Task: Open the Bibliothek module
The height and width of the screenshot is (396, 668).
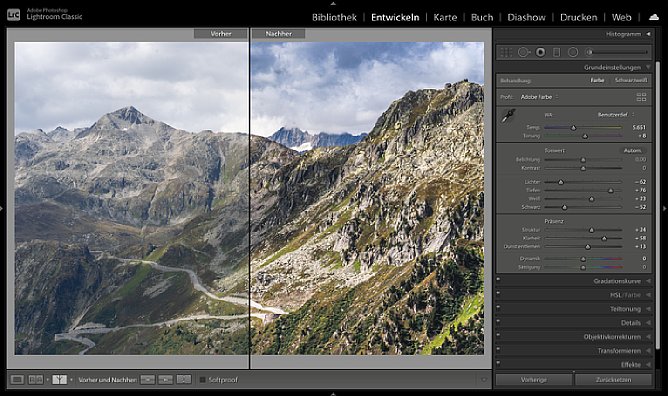Action: [x=334, y=17]
